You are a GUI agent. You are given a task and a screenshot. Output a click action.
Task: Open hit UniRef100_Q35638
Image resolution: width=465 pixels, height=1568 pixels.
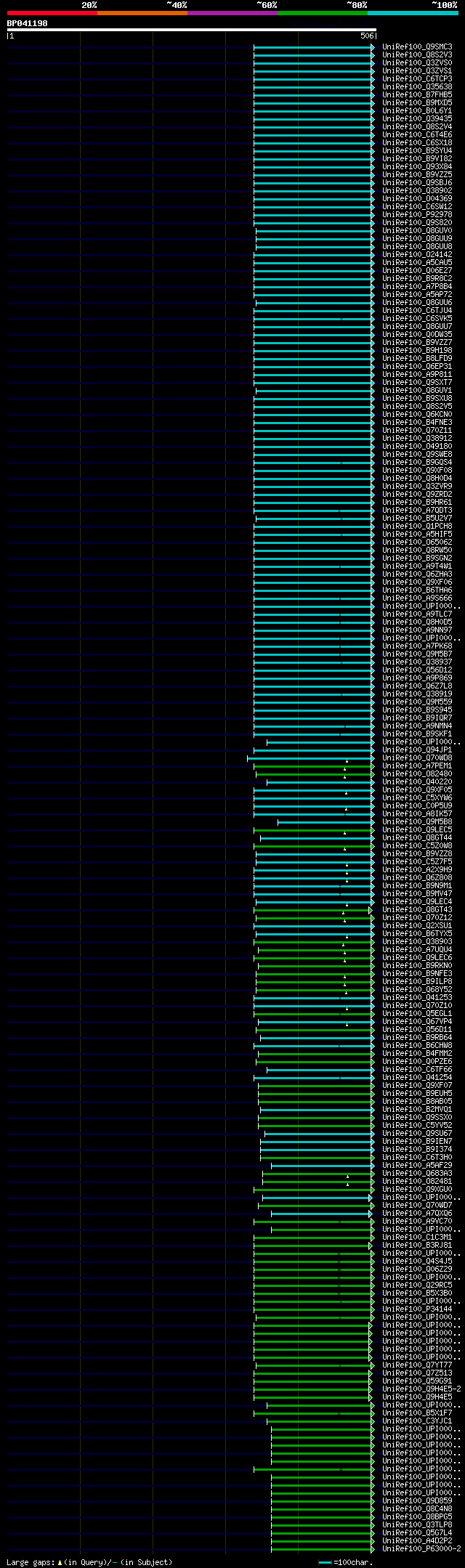tap(417, 86)
